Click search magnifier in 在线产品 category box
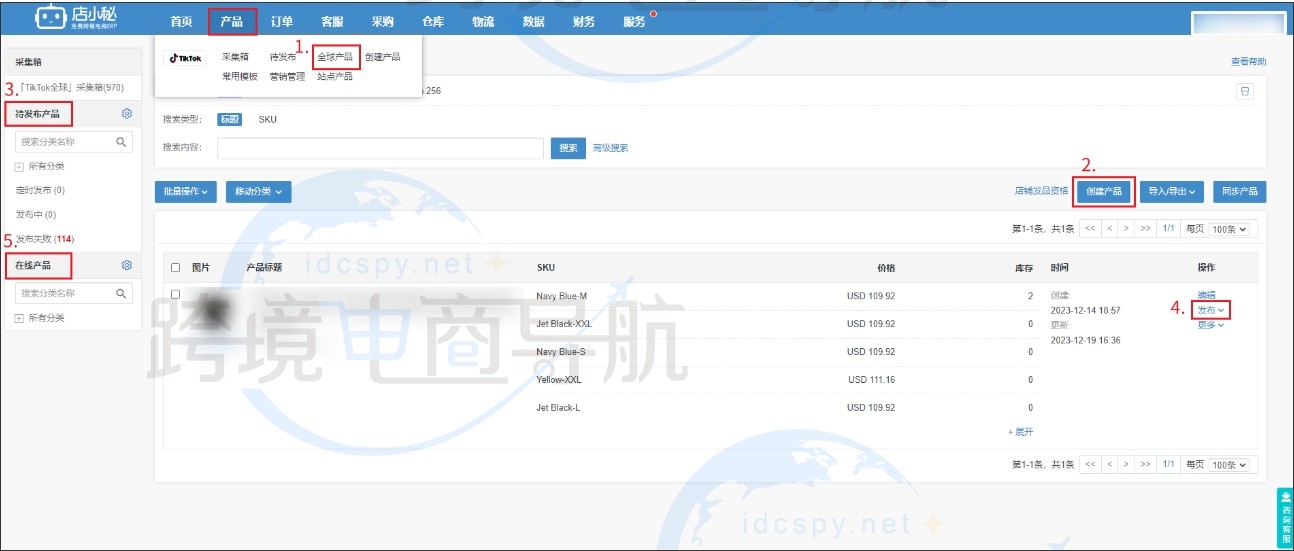 click(122, 293)
